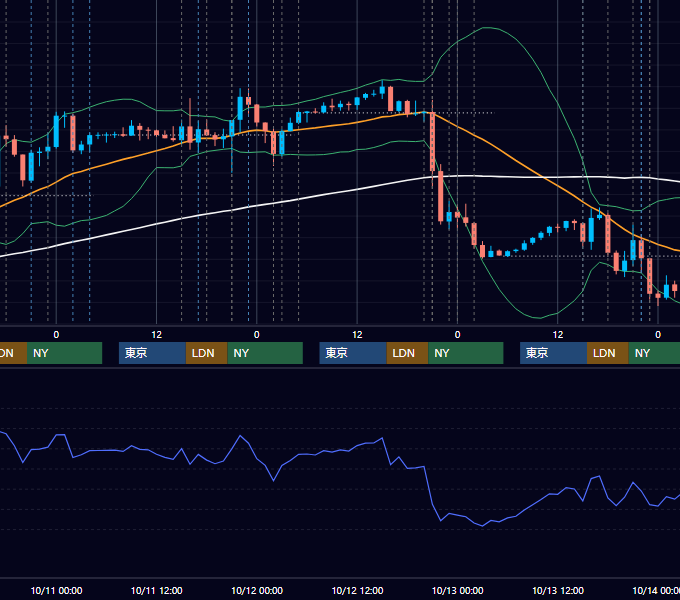
Task: Select the LDN session block following 10/11 東京
Action: [206, 353]
